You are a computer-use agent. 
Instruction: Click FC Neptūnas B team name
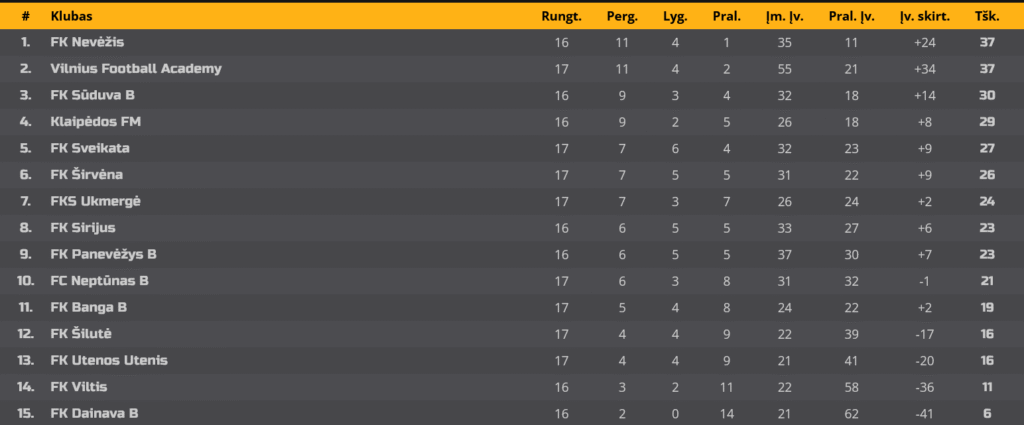pos(99,281)
